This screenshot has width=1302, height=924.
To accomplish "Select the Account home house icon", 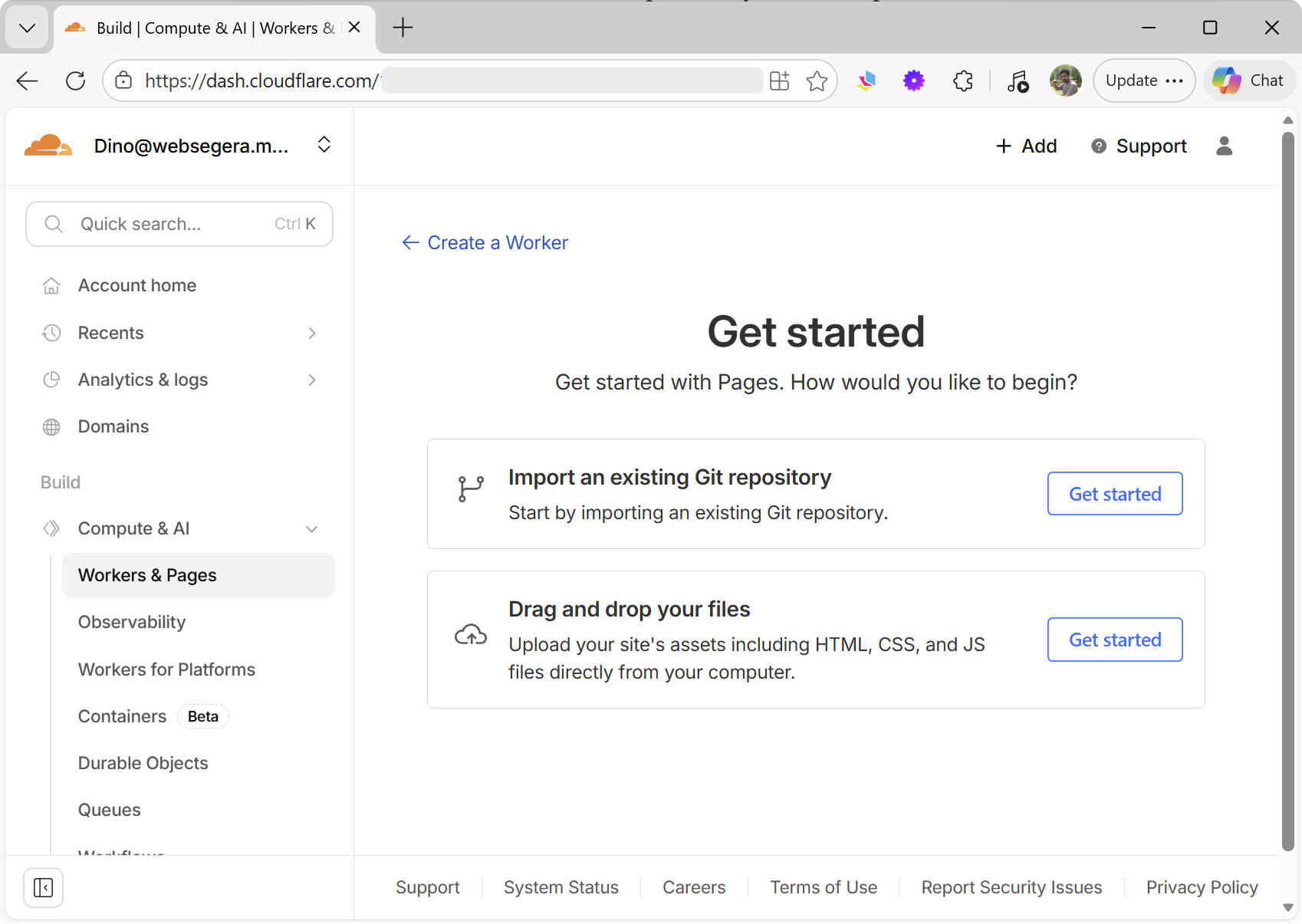I will [x=51, y=284].
